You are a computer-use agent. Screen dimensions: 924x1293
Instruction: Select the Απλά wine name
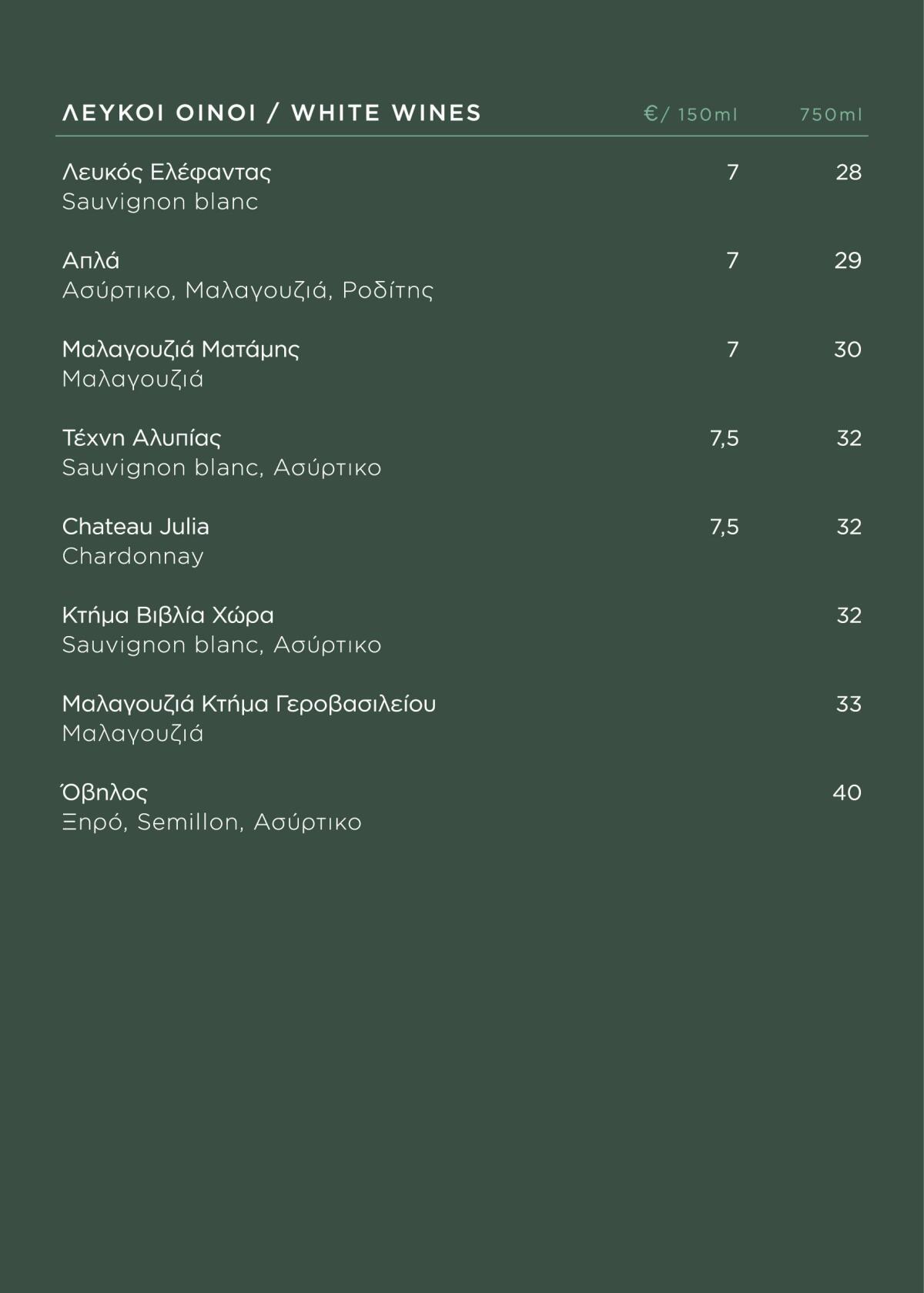91,260
